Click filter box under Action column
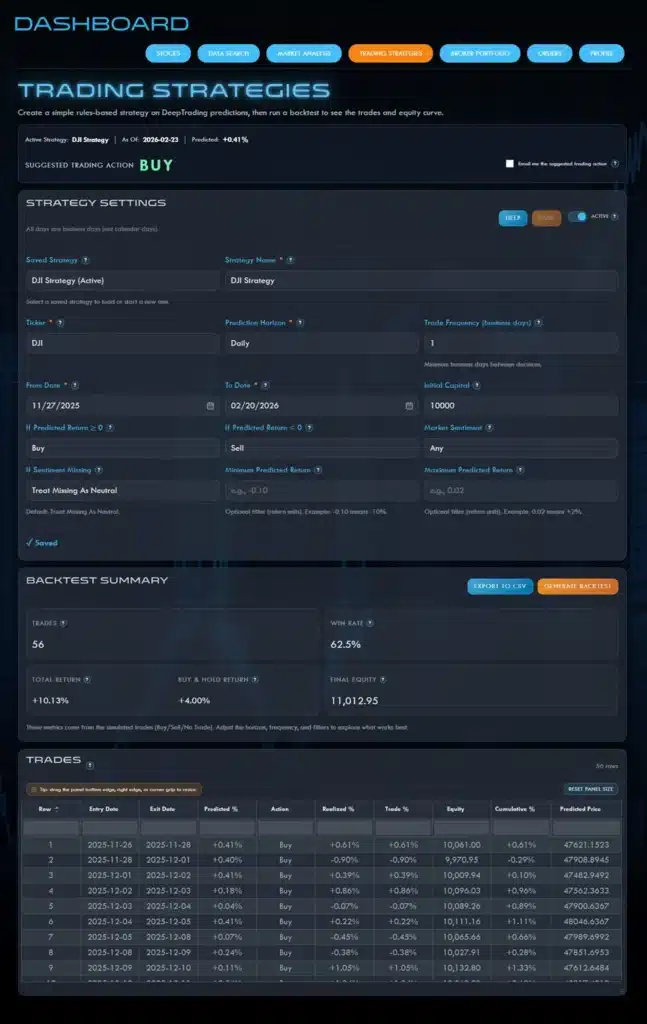This screenshot has width=647, height=1024. pos(286,828)
